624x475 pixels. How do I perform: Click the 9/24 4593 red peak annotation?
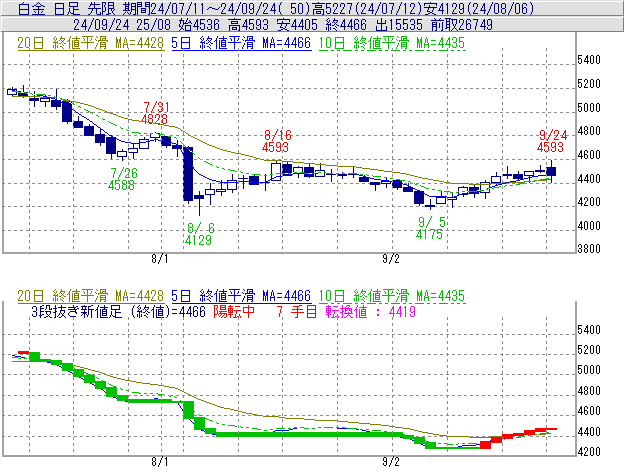[551, 141]
